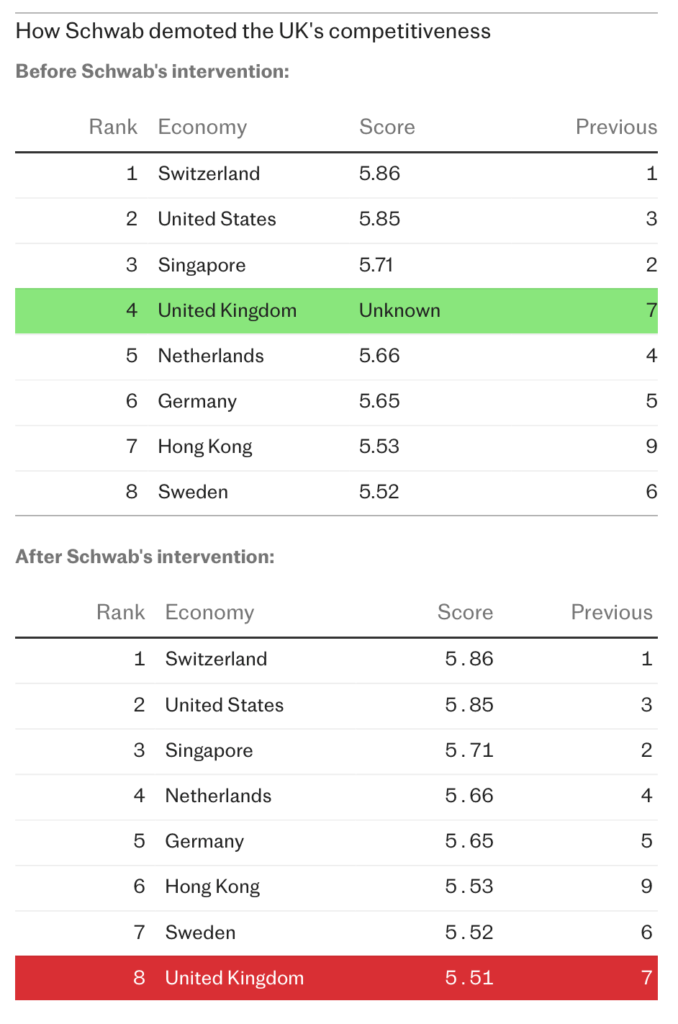The width and height of the screenshot is (678, 1024).
Task: Click the Score header in the first table
Action: point(387,127)
